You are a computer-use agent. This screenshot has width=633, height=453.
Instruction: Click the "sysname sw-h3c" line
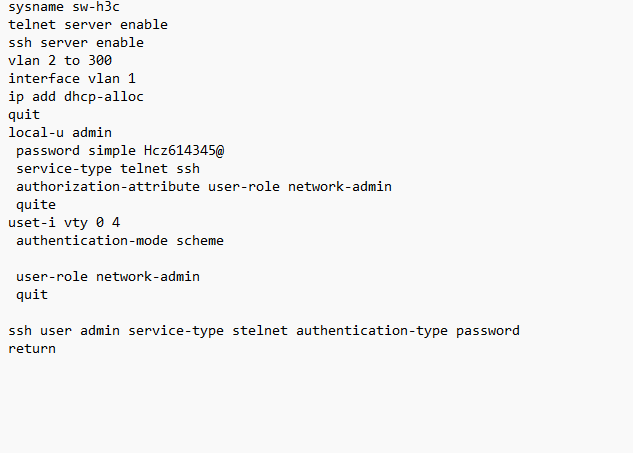pos(64,7)
